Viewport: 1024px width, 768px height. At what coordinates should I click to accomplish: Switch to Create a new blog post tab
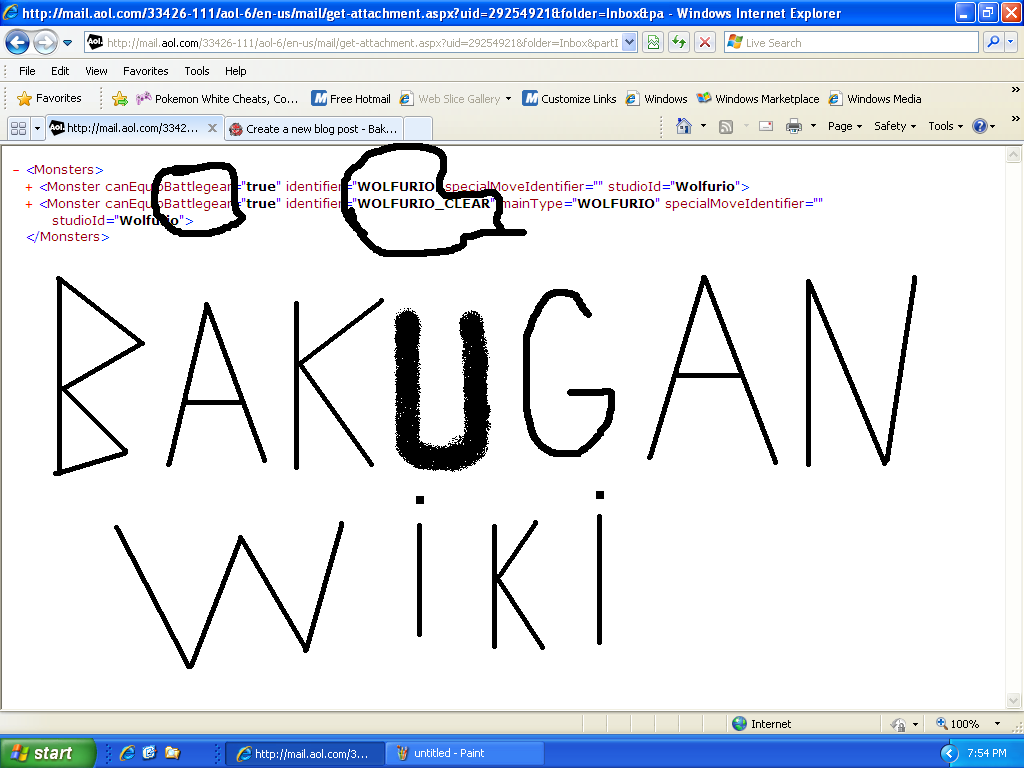point(315,129)
